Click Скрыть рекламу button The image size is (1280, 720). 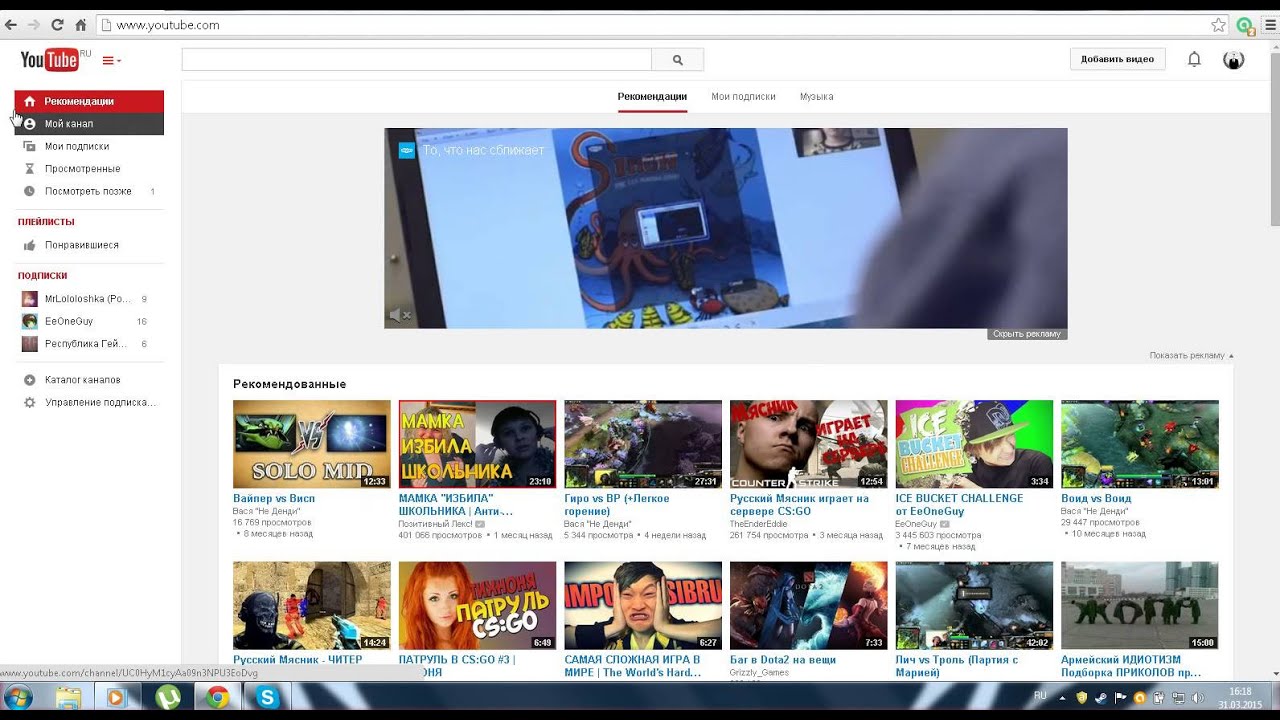coord(1027,334)
